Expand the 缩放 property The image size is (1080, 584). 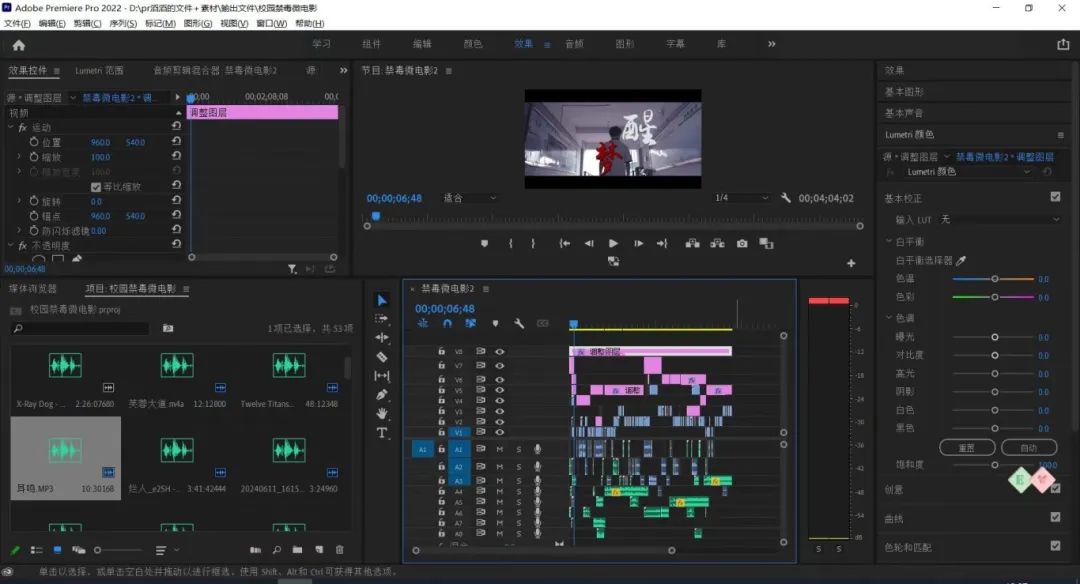point(19,157)
